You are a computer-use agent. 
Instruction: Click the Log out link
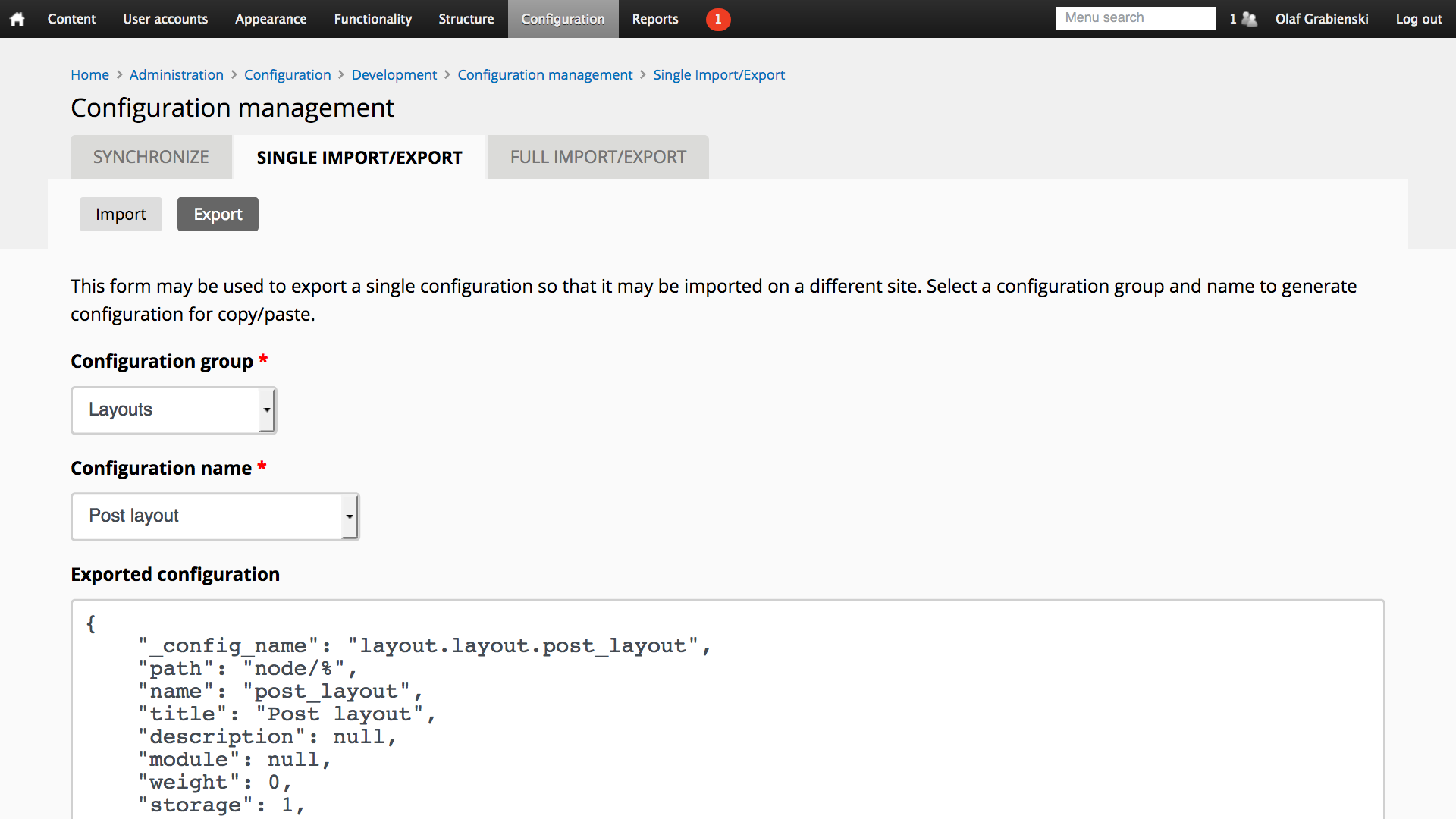pyautogui.click(x=1418, y=19)
